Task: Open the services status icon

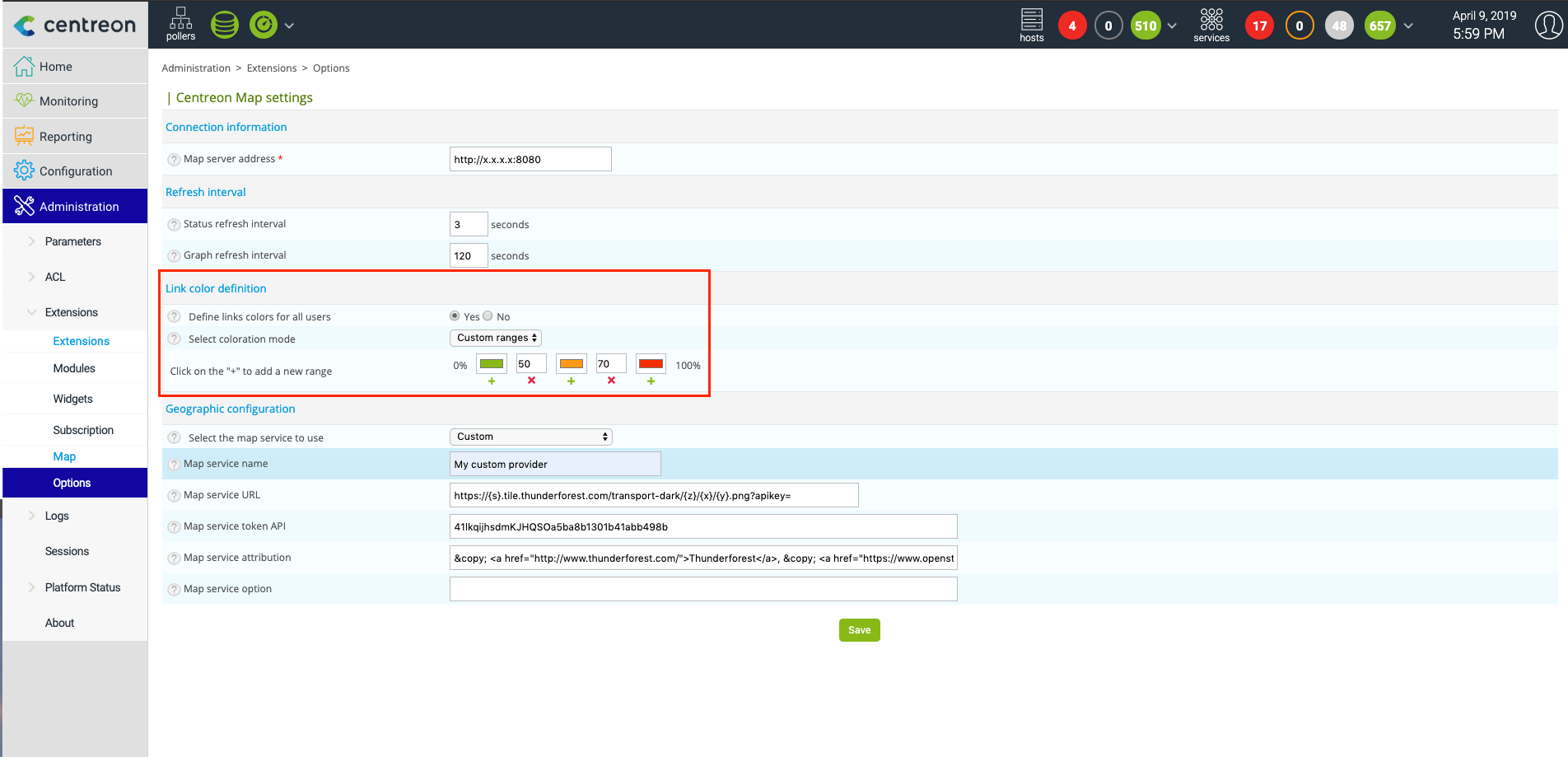Action: [1211, 25]
